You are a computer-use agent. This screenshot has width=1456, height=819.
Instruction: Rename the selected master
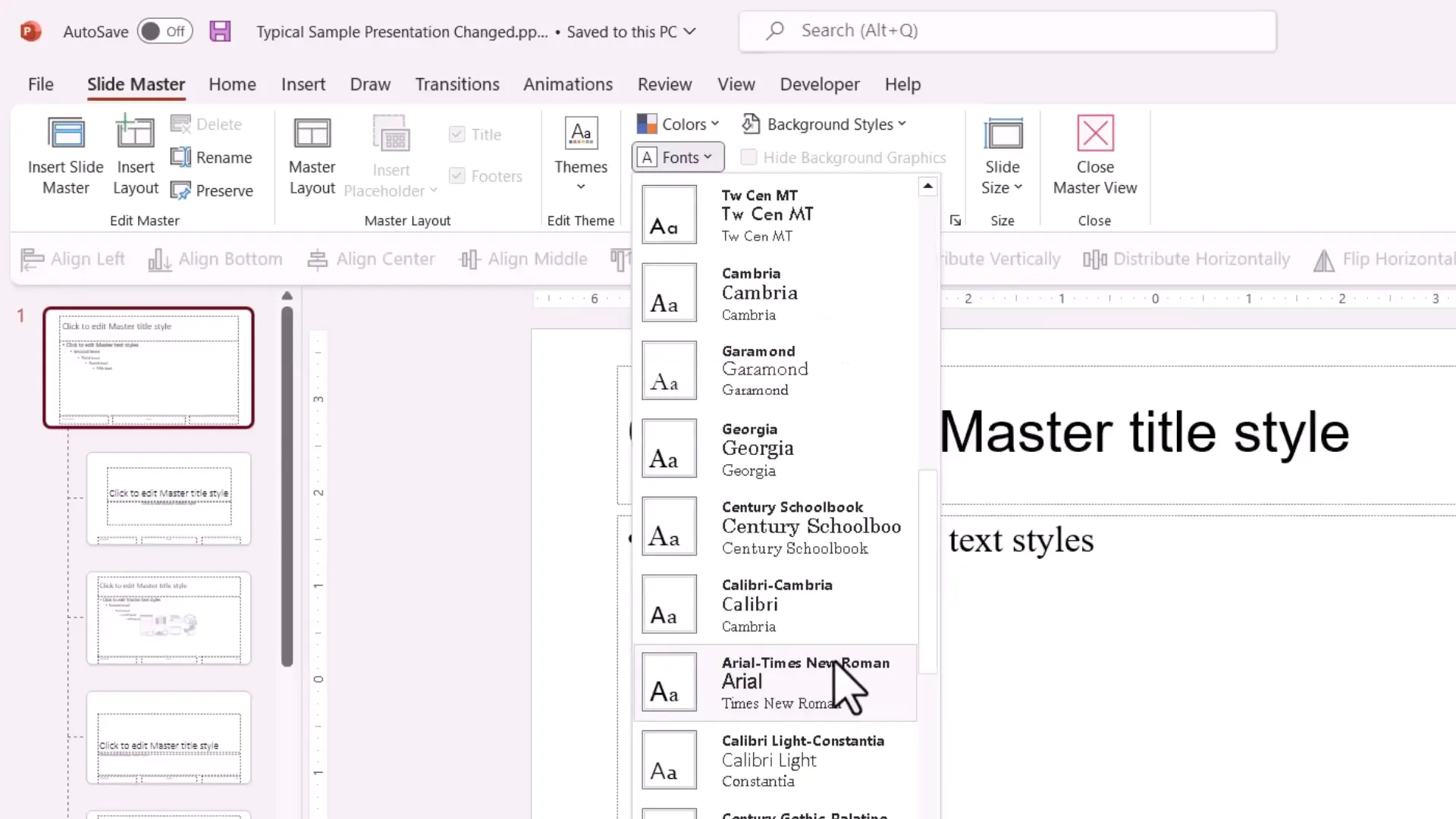[x=212, y=157]
